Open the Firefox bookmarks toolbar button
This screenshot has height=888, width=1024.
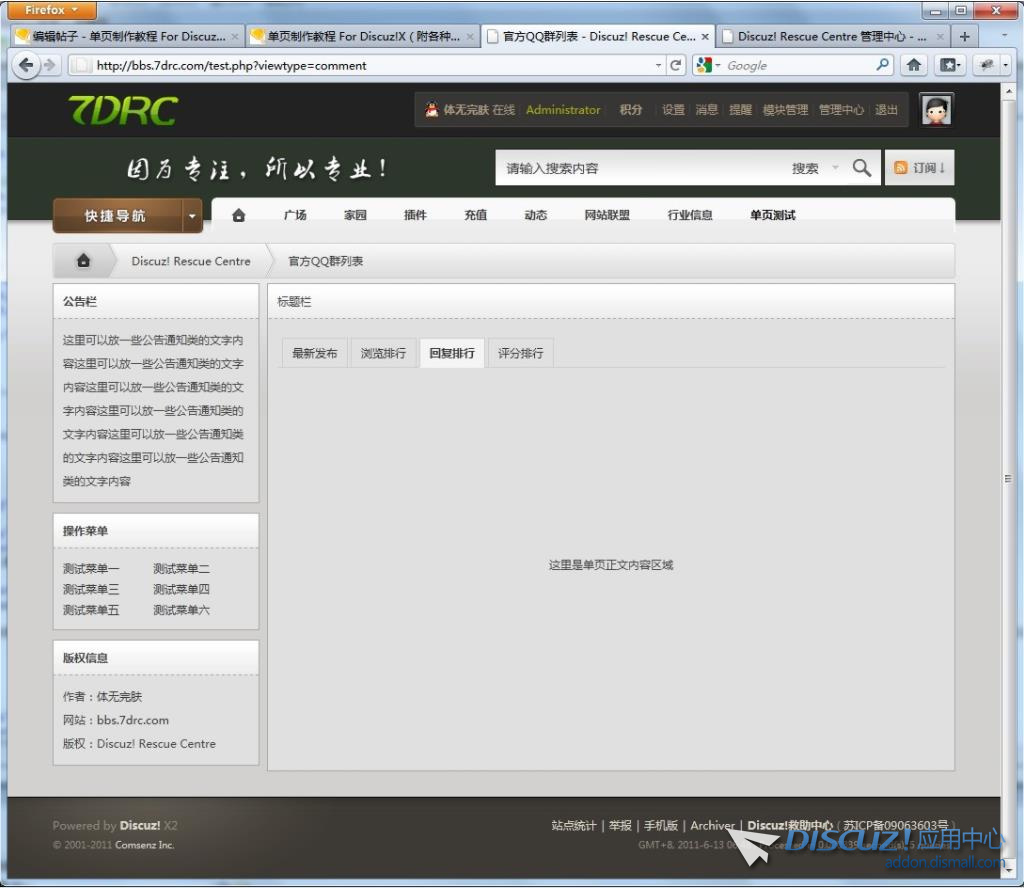[x=947, y=66]
